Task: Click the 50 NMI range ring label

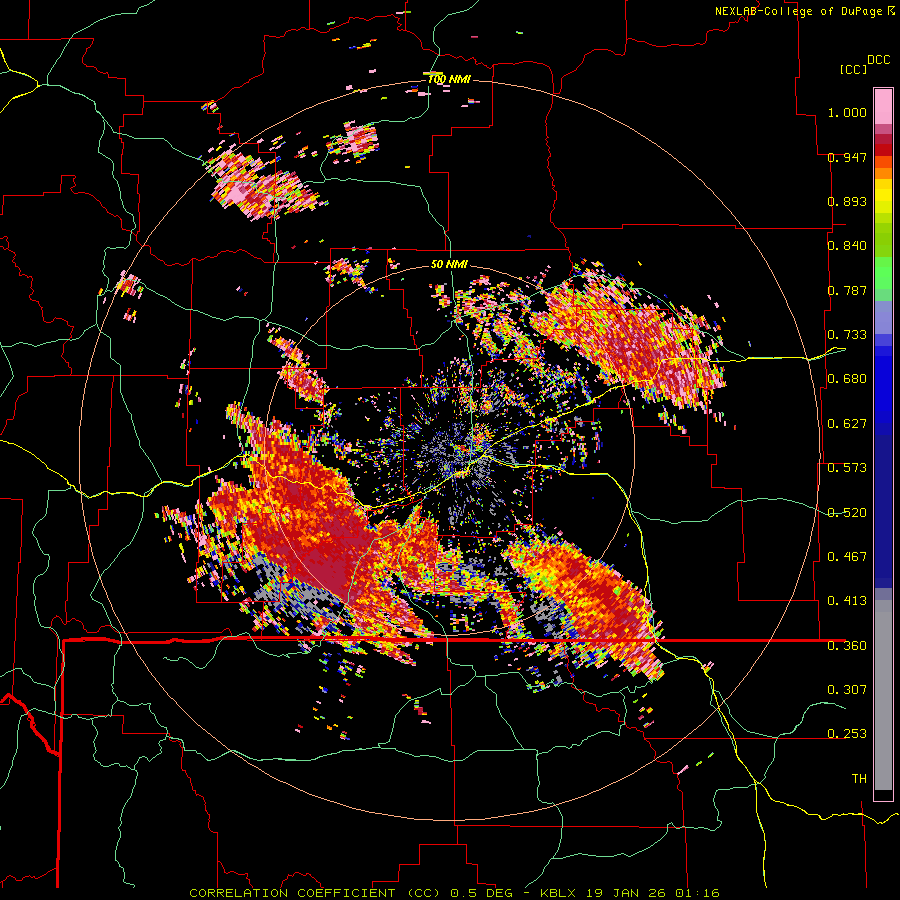Action: 449,264
